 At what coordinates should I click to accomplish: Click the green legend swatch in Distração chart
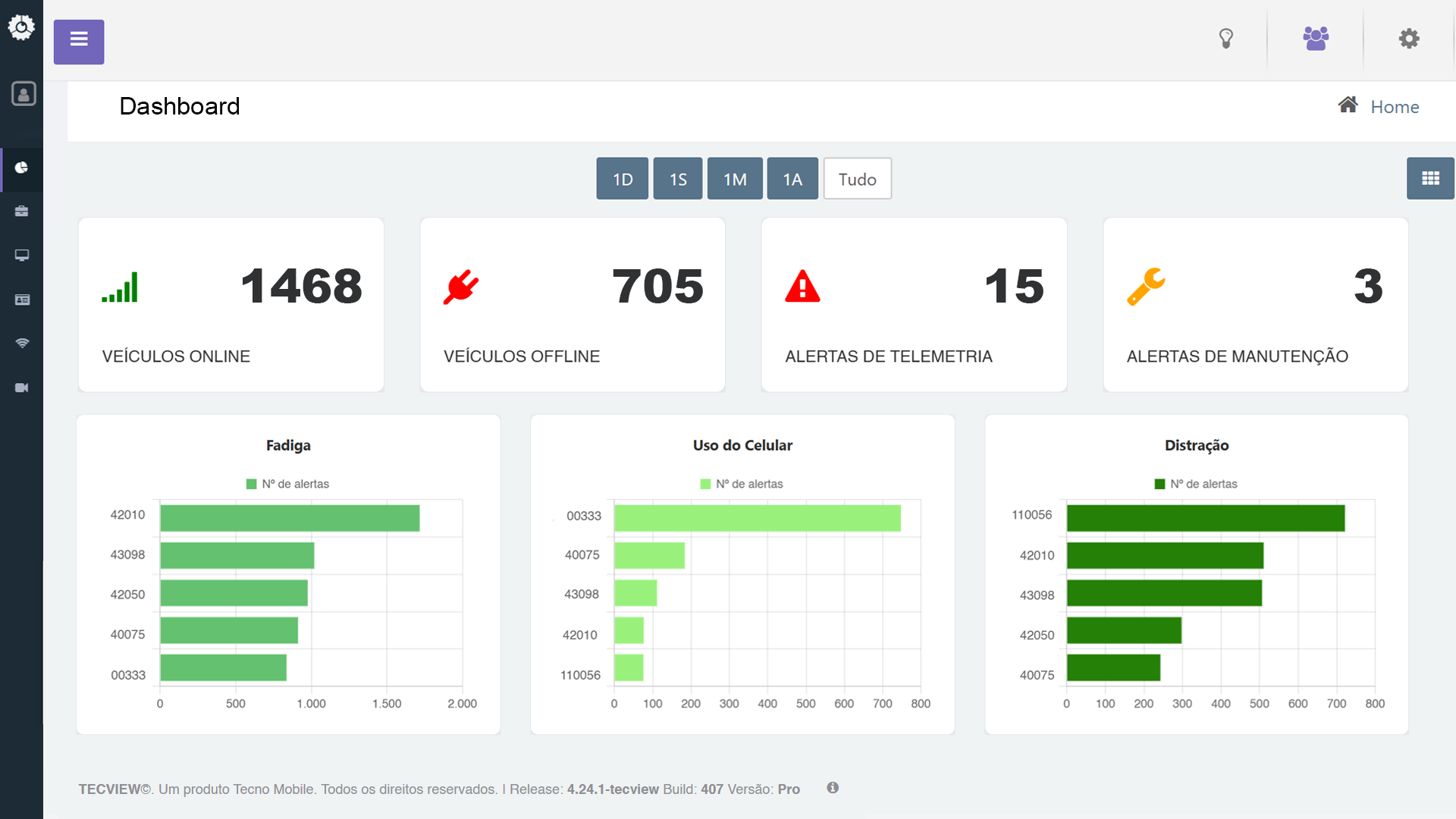[1158, 483]
